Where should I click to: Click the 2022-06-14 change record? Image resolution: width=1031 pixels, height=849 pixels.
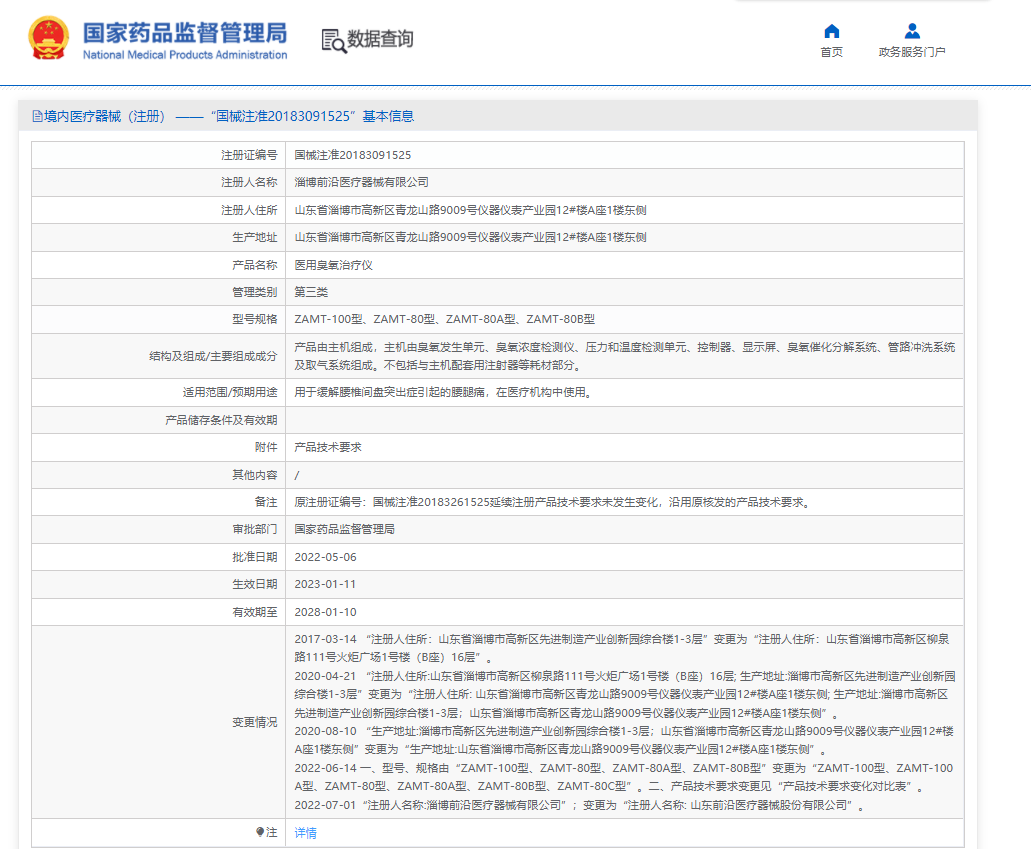[x=623, y=777]
